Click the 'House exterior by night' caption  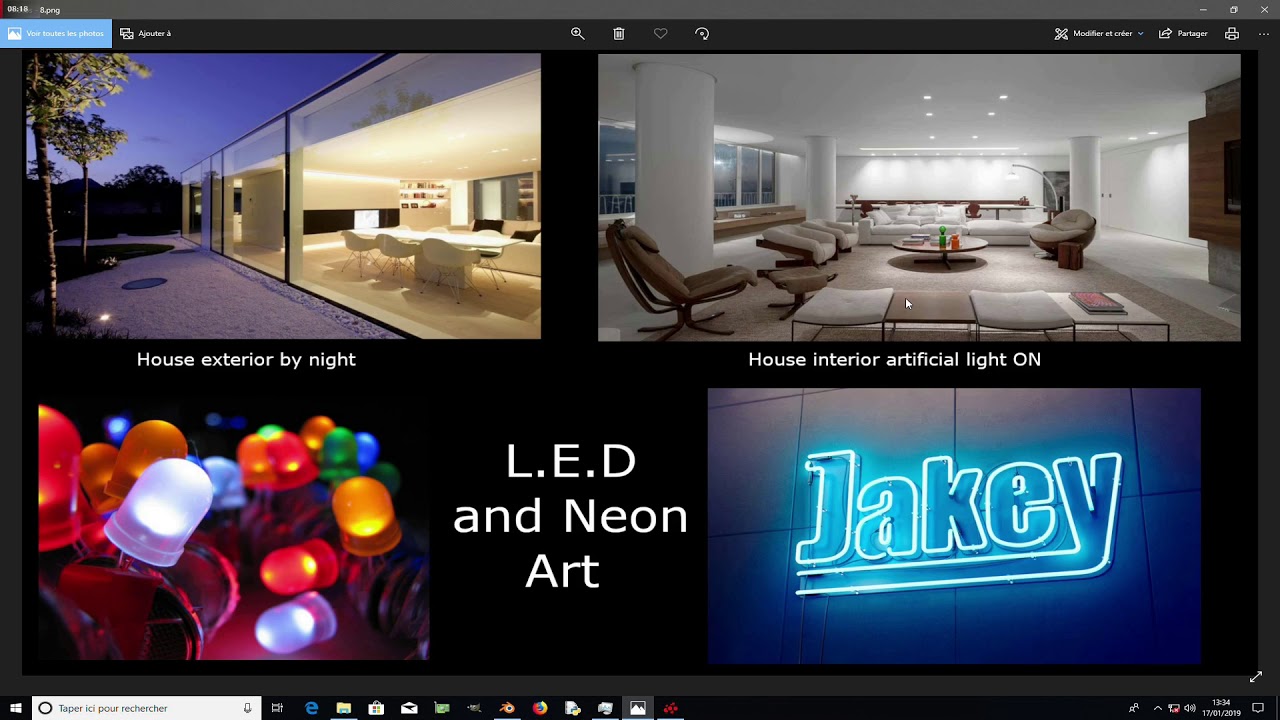point(246,360)
